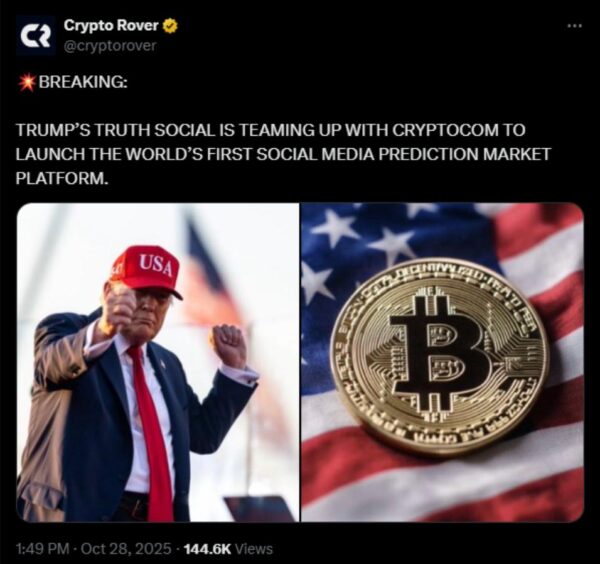
Task: Click the post text about Truth Social
Action: [283, 154]
